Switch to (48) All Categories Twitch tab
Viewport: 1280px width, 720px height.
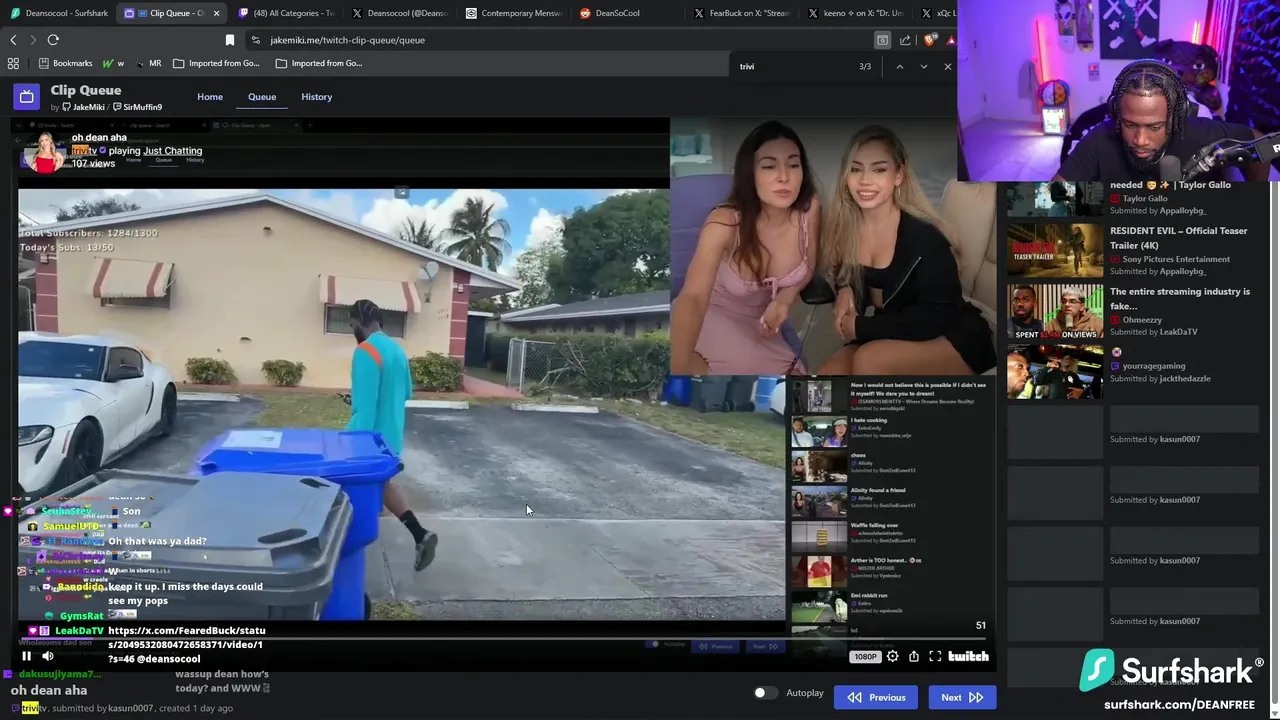[x=285, y=13]
